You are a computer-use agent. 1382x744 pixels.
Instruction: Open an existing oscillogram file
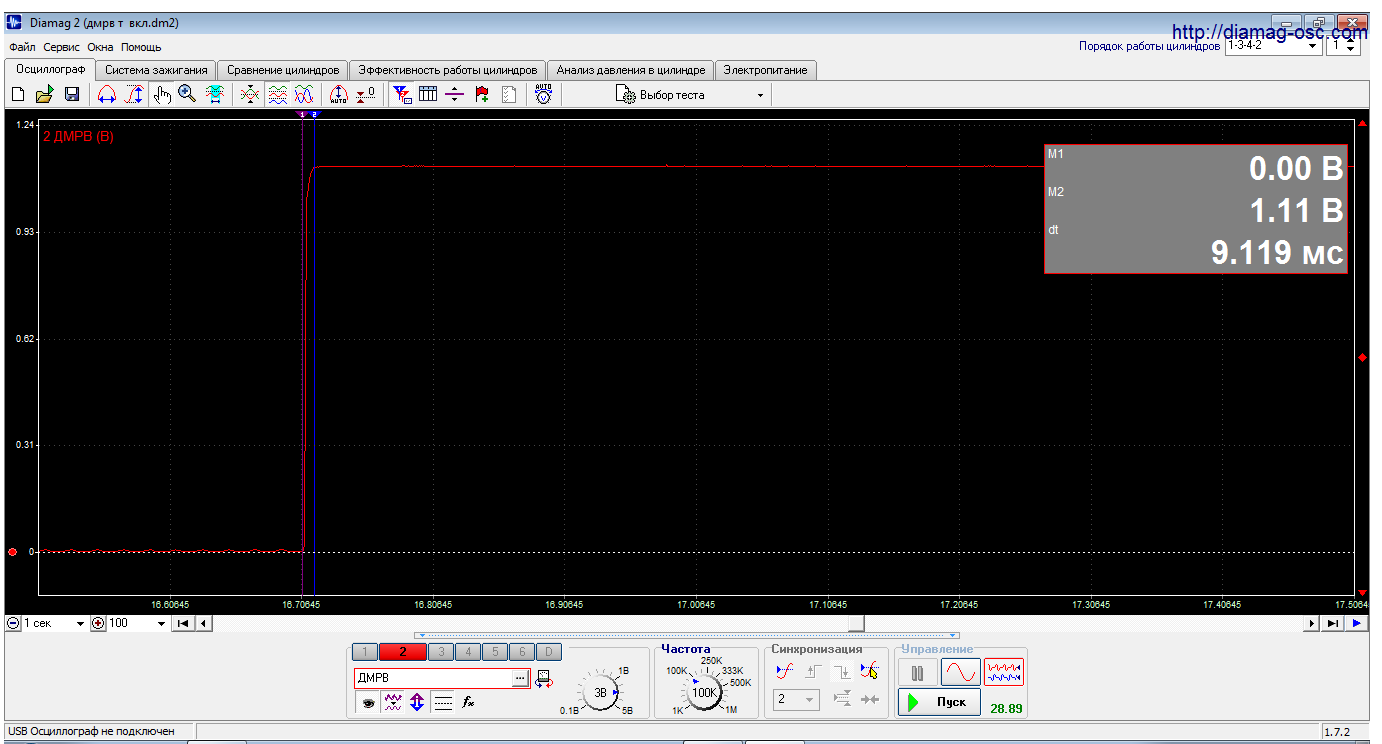coord(44,94)
